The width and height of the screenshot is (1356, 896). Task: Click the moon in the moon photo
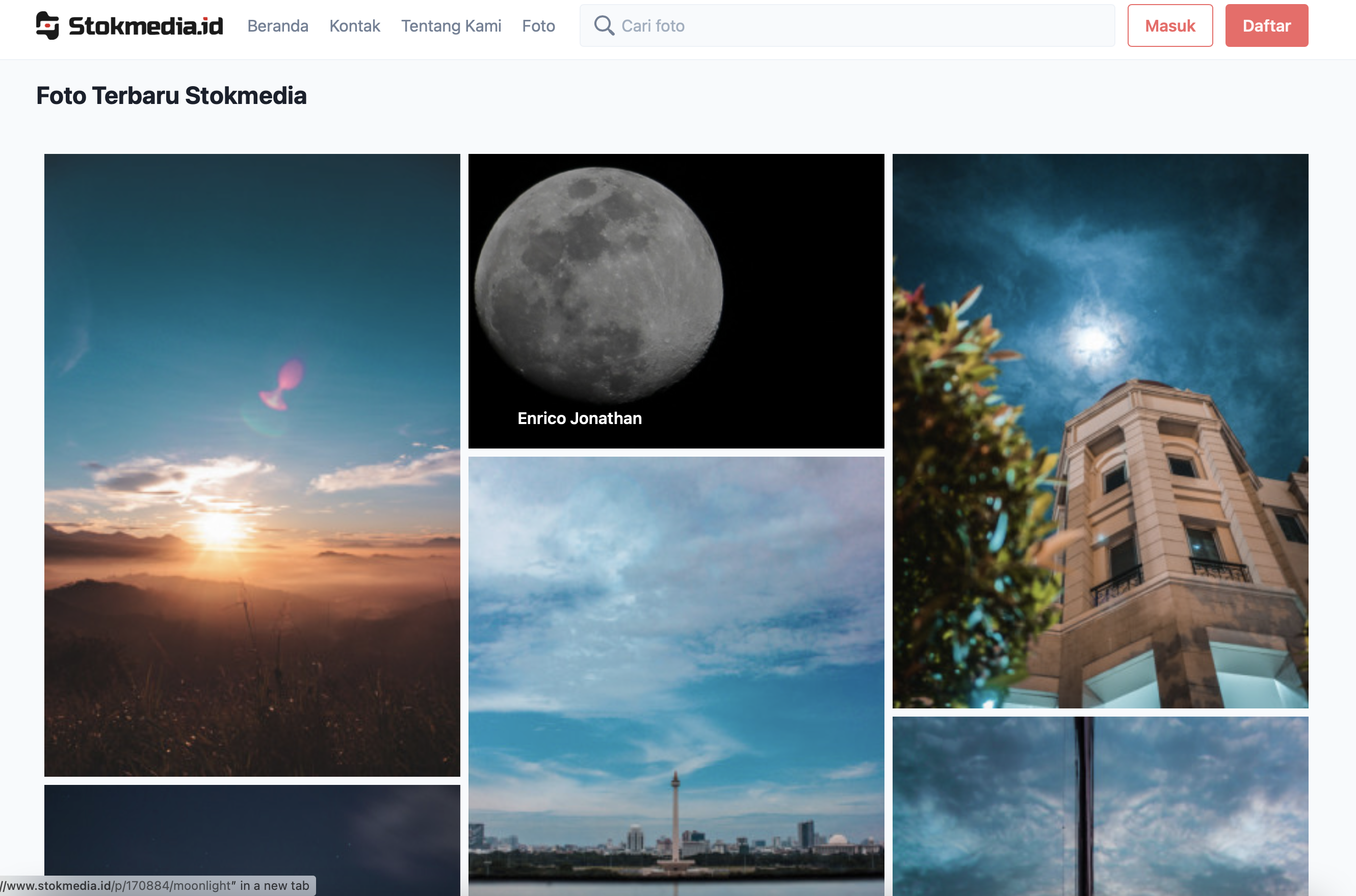tap(598, 284)
